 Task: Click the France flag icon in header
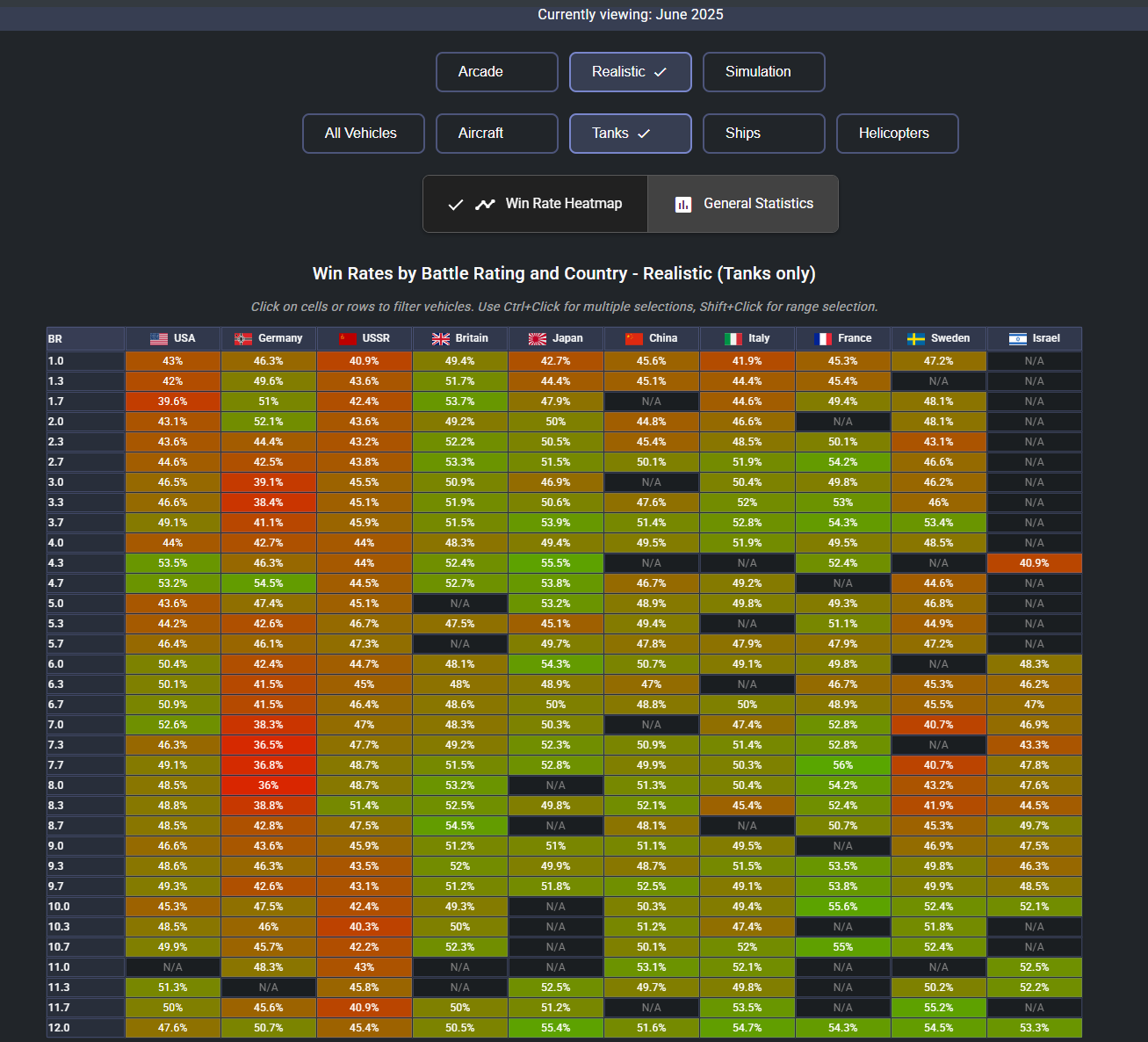823,338
